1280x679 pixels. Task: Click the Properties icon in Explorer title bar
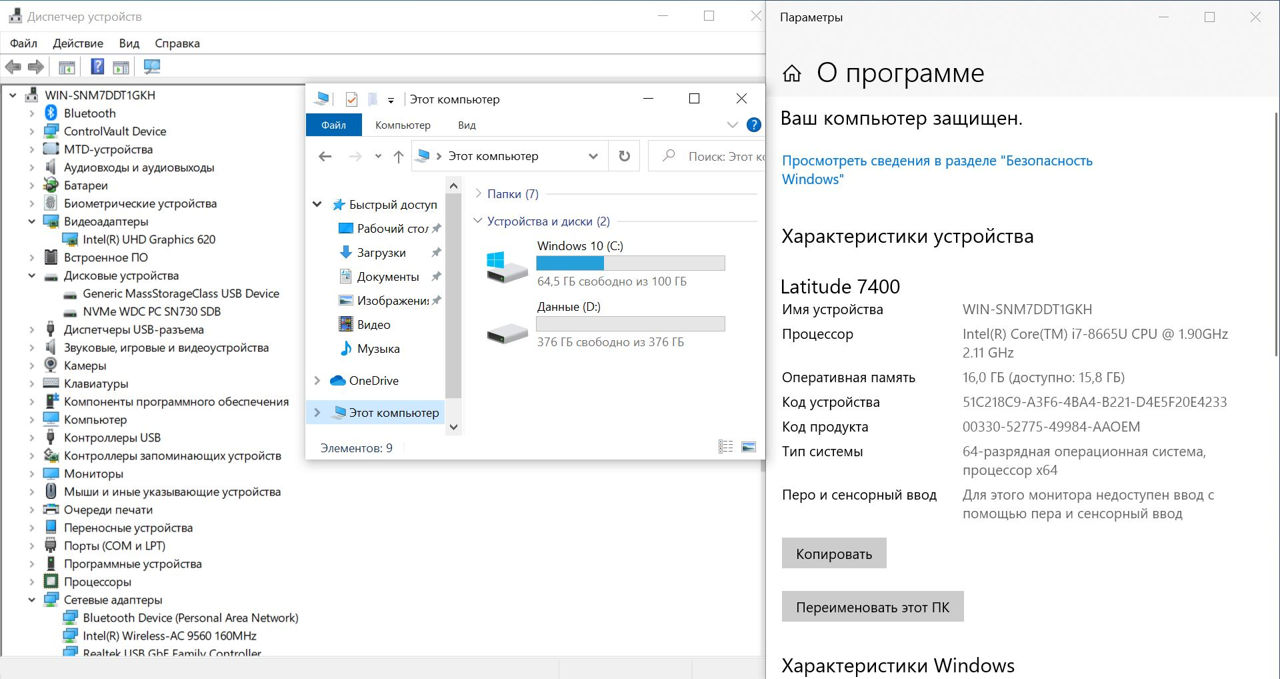pos(351,99)
